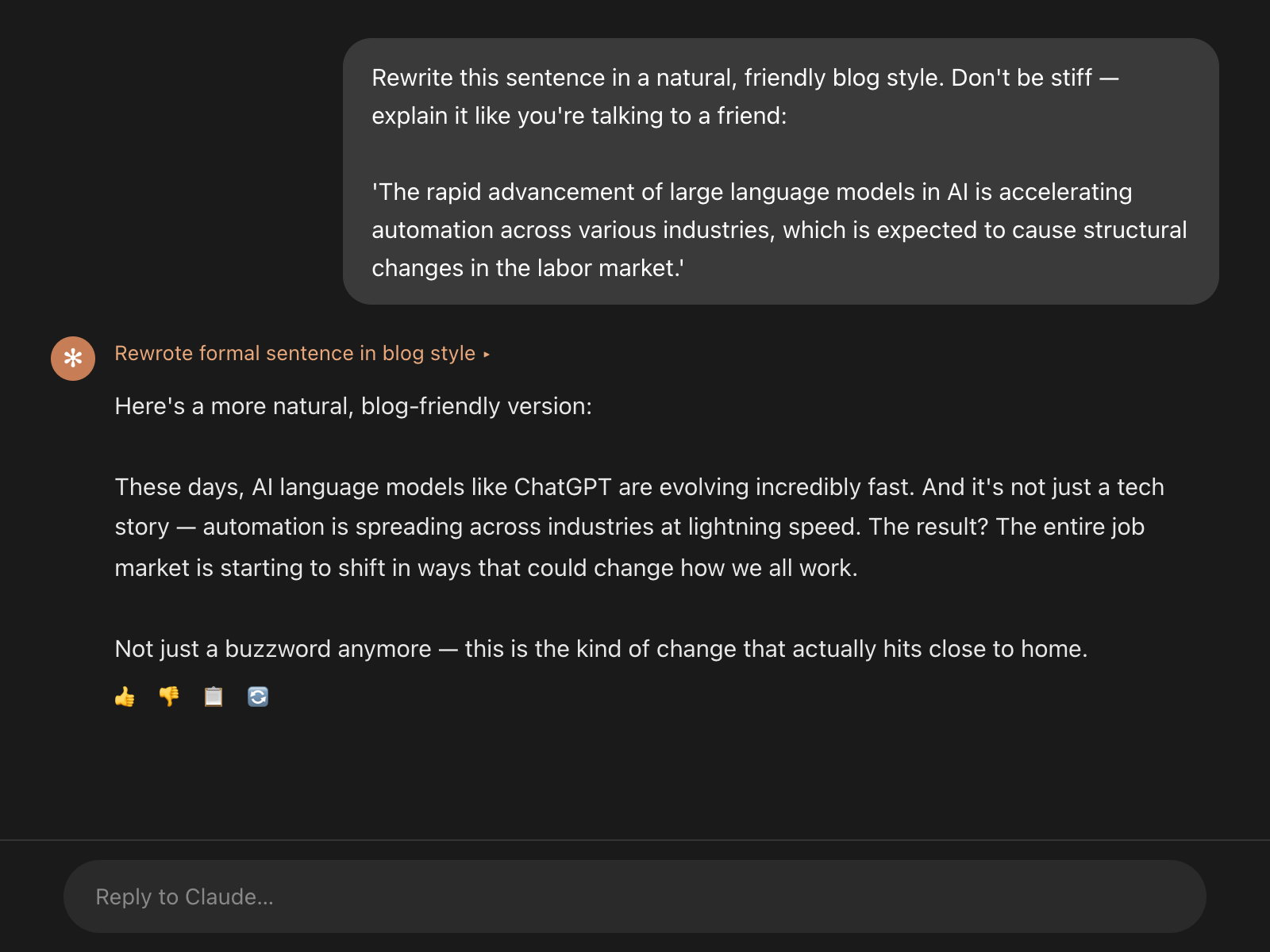Regenerate the response via the refresh icon
Viewport: 1270px width, 952px height.
[x=256, y=696]
